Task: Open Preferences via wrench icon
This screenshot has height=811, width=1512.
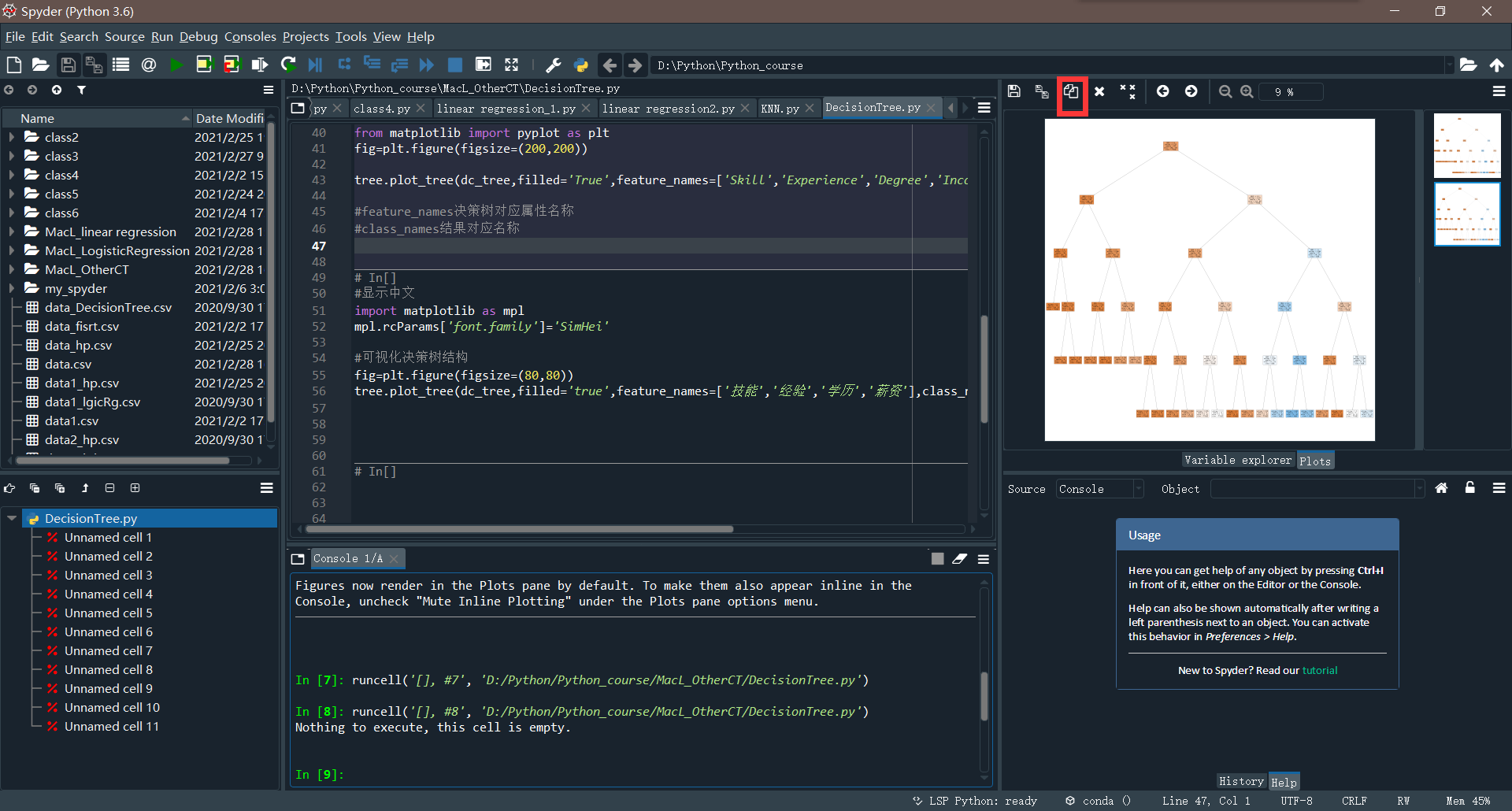Action: (554, 65)
